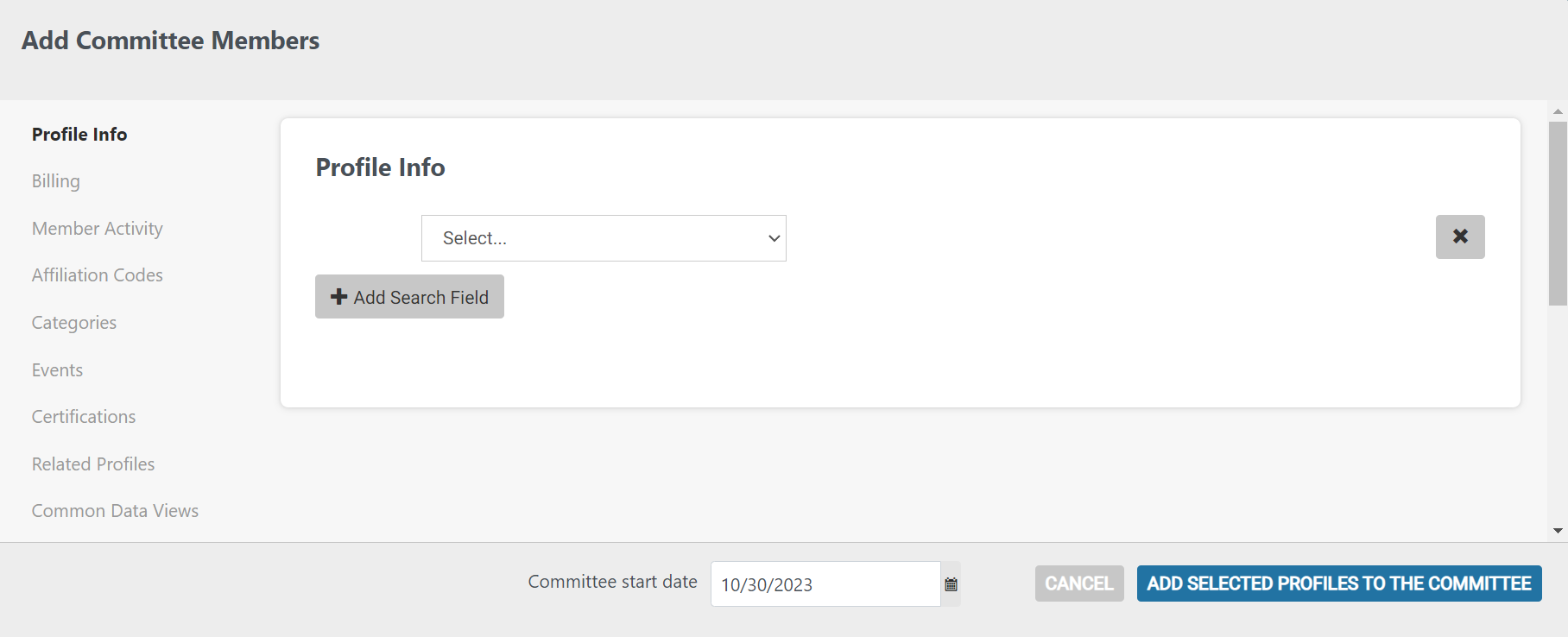Click the Committee start date field
The width and height of the screenshot is (1568, 637).
click(825, 584)
